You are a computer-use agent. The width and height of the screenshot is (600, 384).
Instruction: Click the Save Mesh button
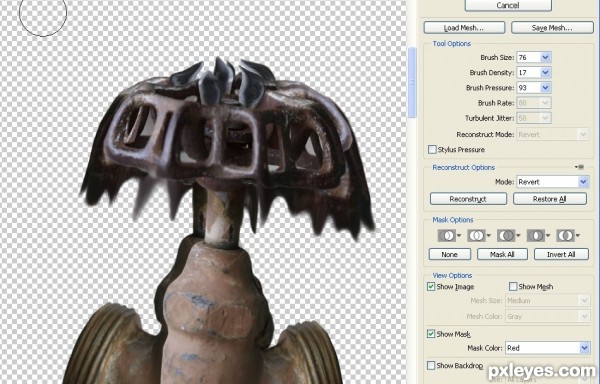552,28
